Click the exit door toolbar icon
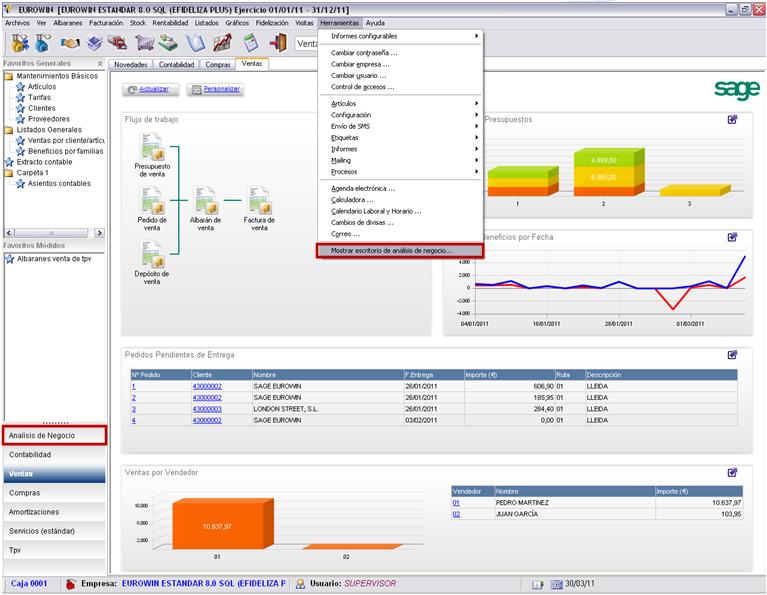The height and width of the screenshot is (595, 767). [x=278, y=43]
